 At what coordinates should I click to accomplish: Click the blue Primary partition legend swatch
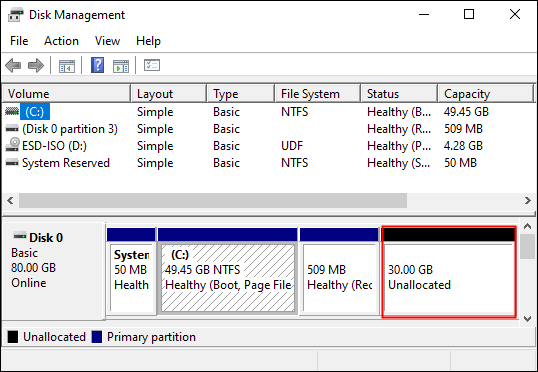pyautogui.click(x=97, y=337)
